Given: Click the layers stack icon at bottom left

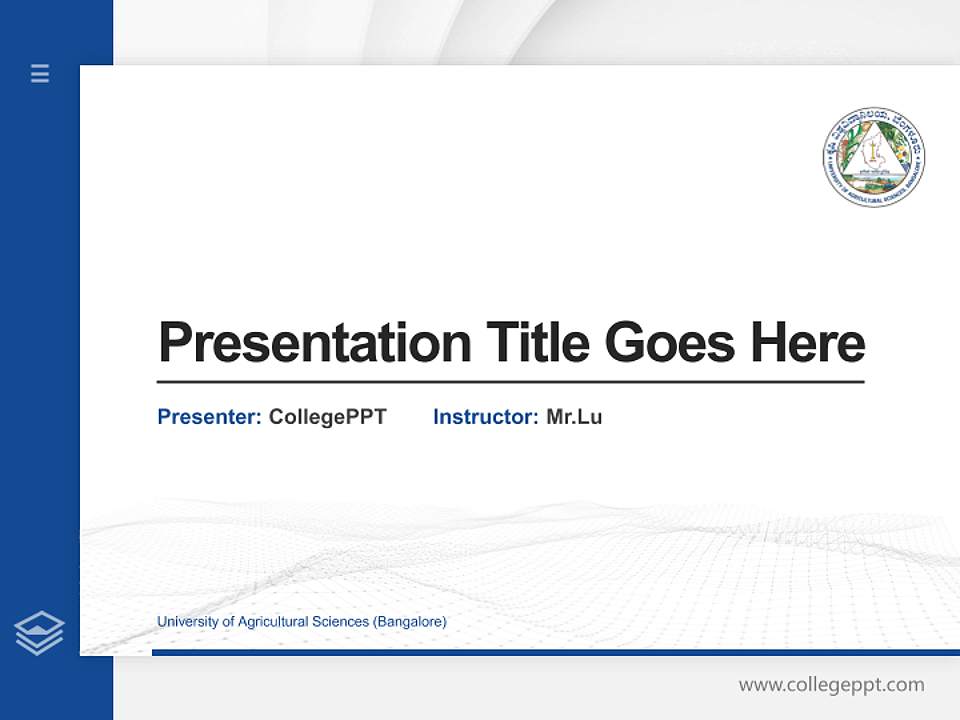Looking at the screenshot, I should [x=39, y=631].
